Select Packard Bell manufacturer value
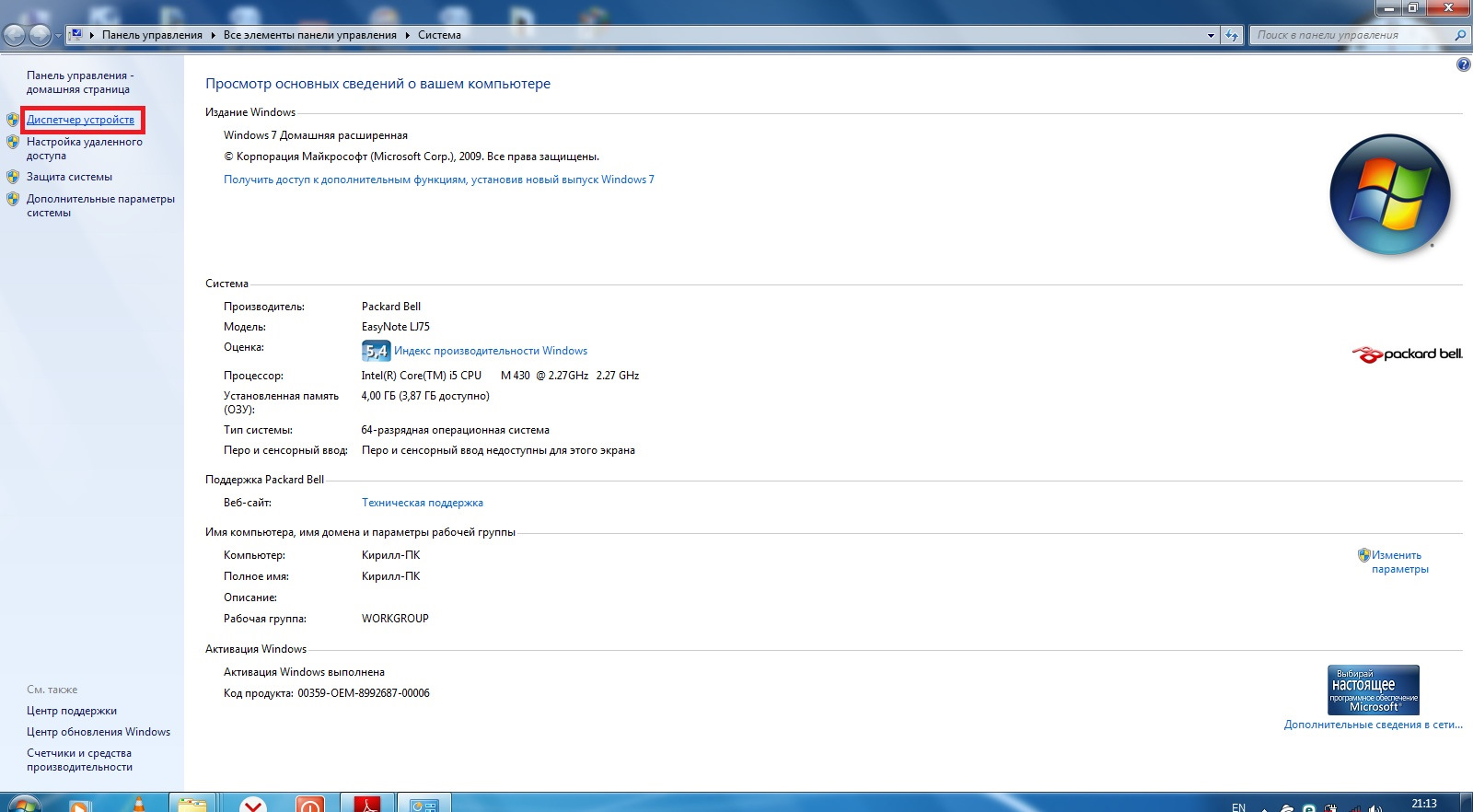Viewport: 1473px width, 812px height. (x=391, y=307)
